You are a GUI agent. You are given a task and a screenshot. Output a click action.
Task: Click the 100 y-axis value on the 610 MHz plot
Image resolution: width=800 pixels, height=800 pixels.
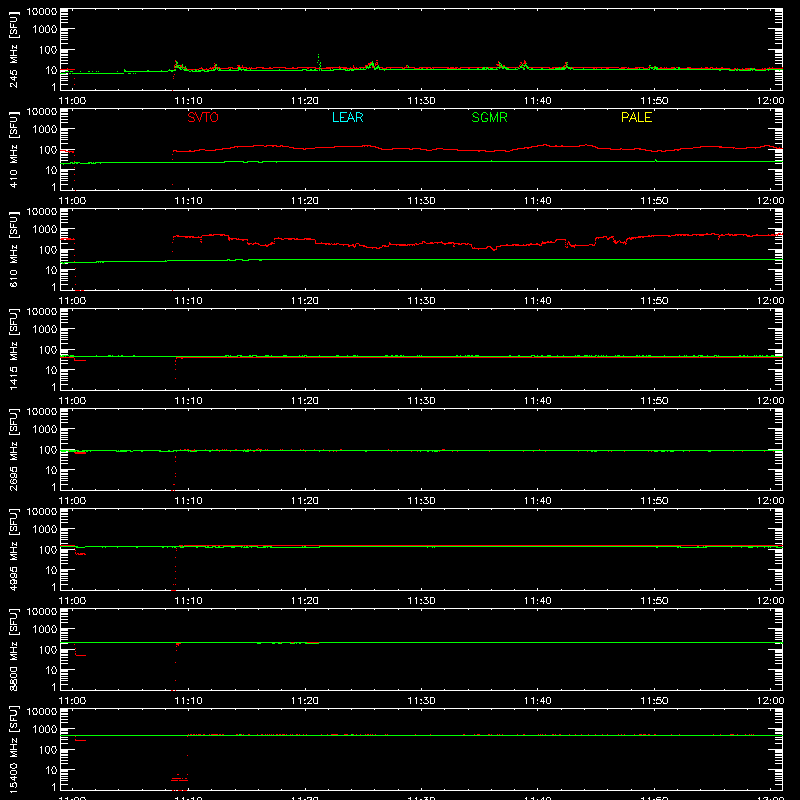48,250
